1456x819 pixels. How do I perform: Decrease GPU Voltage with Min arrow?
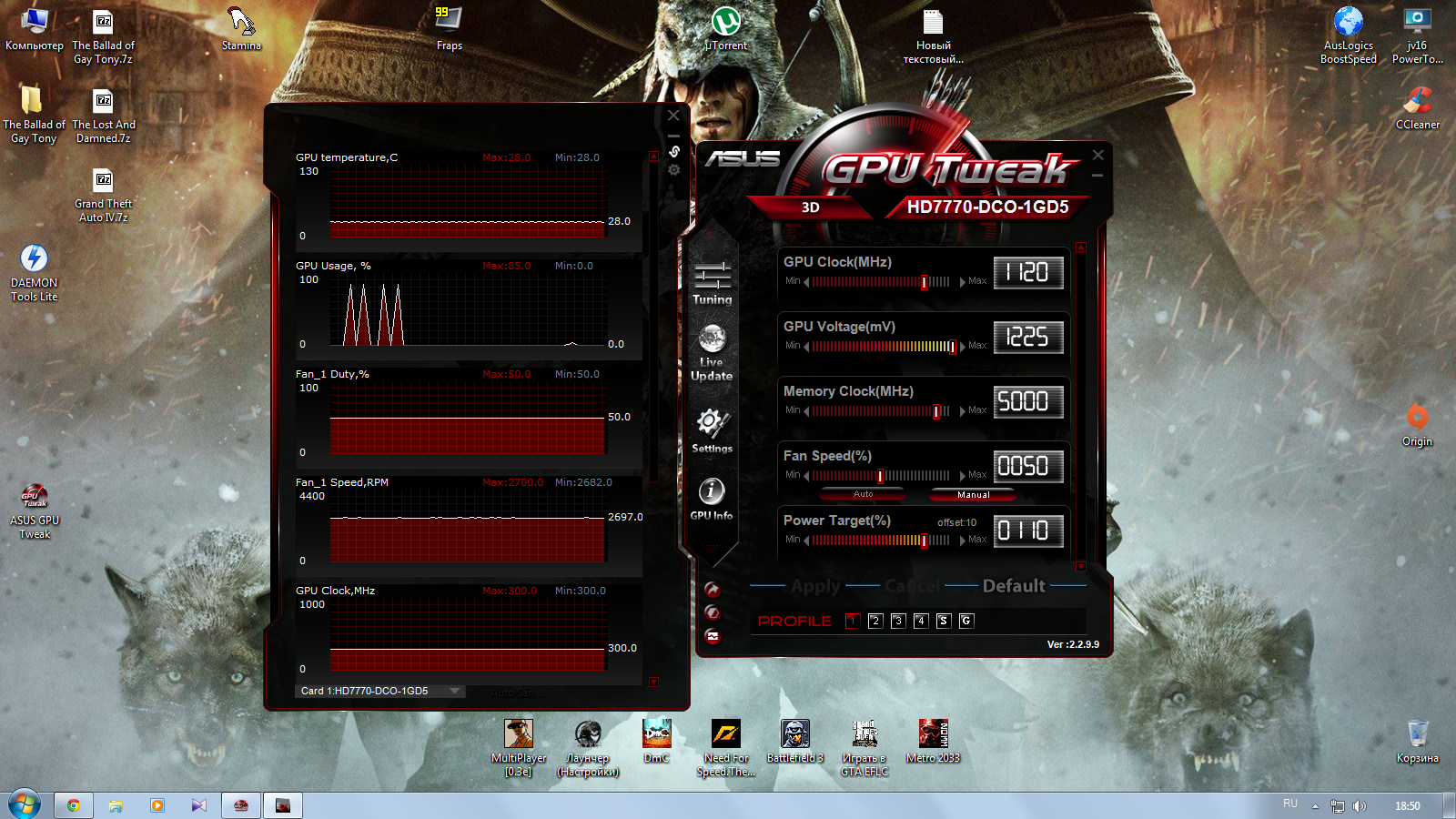(x=806, y=347)
